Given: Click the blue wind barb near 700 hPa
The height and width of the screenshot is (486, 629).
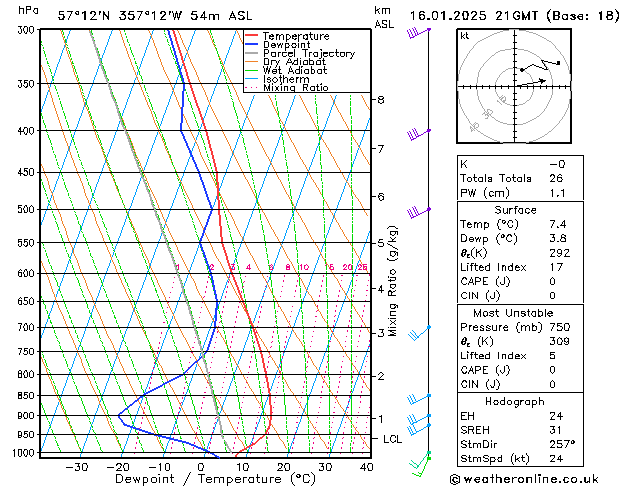Looking at the screenshot, I should tap(418, 332).
